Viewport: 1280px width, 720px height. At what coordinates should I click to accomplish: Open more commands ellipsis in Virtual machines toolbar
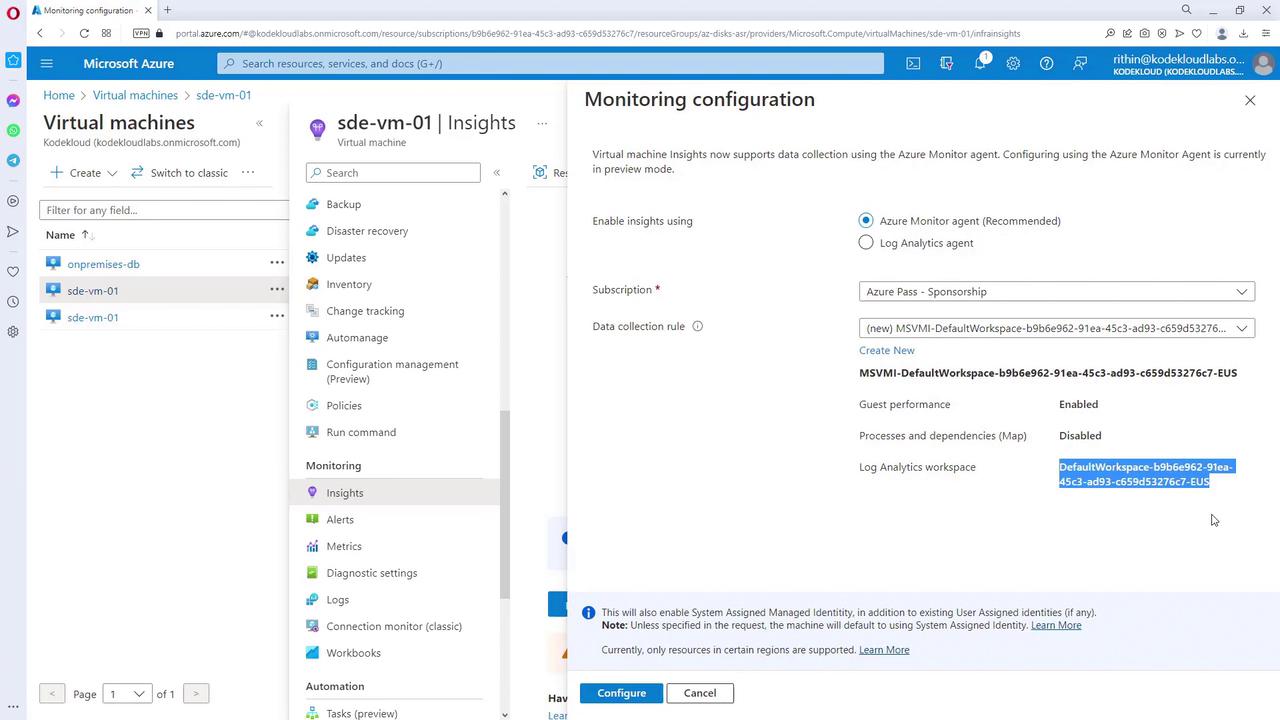248,172
